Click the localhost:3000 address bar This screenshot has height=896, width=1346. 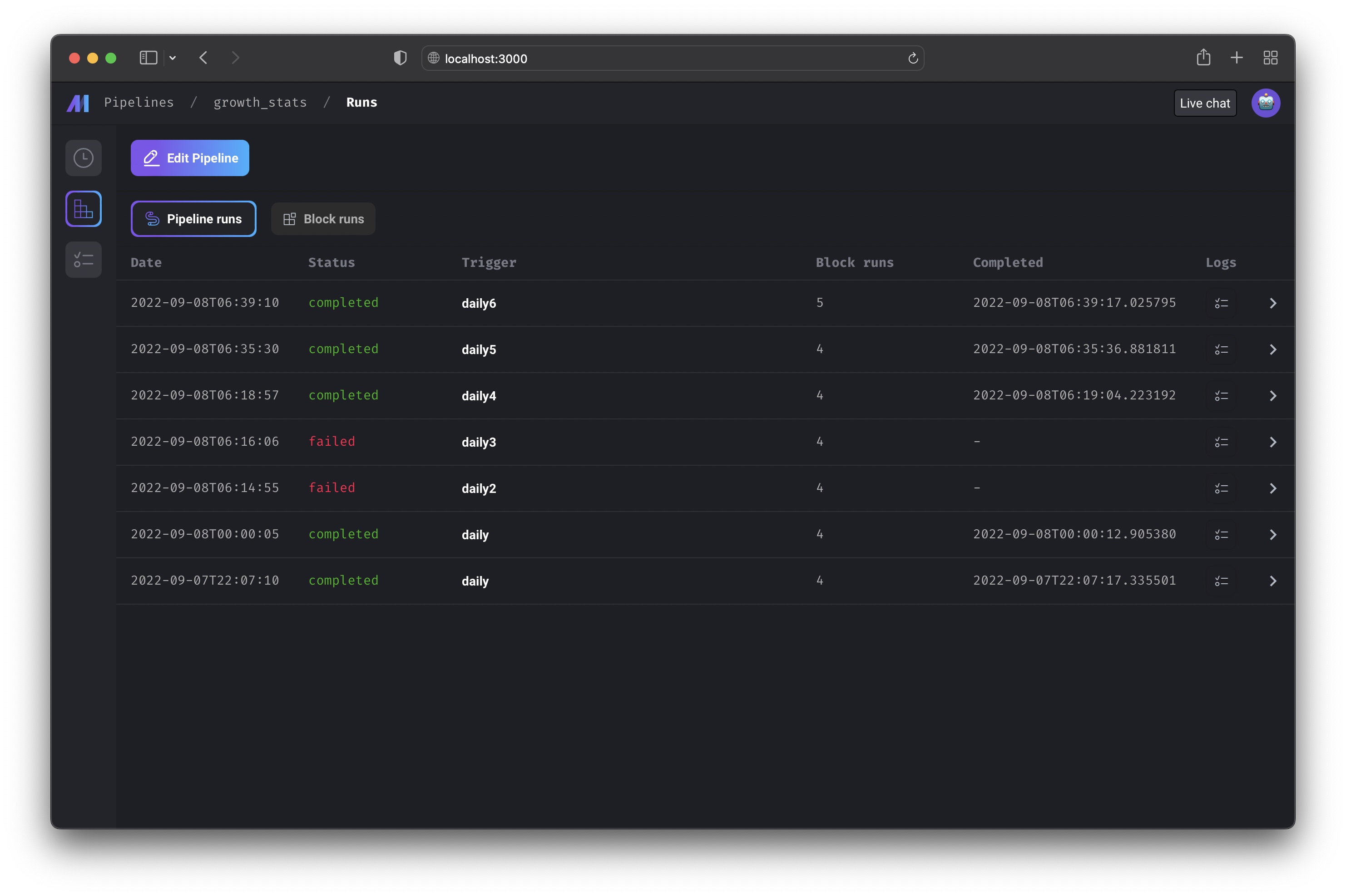pos(672,58)
